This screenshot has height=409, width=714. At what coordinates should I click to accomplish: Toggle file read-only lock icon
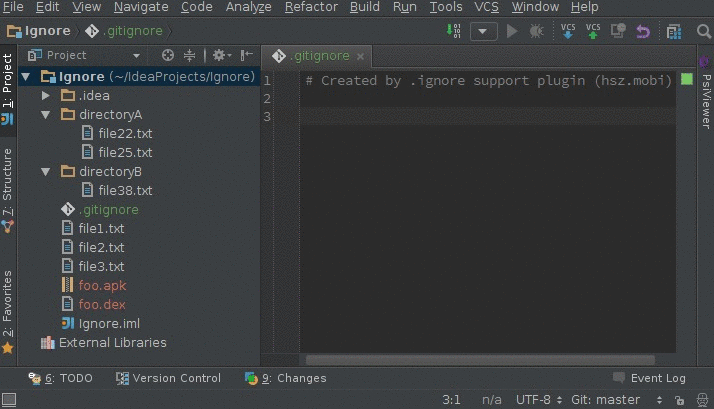(x=679, y=400)
